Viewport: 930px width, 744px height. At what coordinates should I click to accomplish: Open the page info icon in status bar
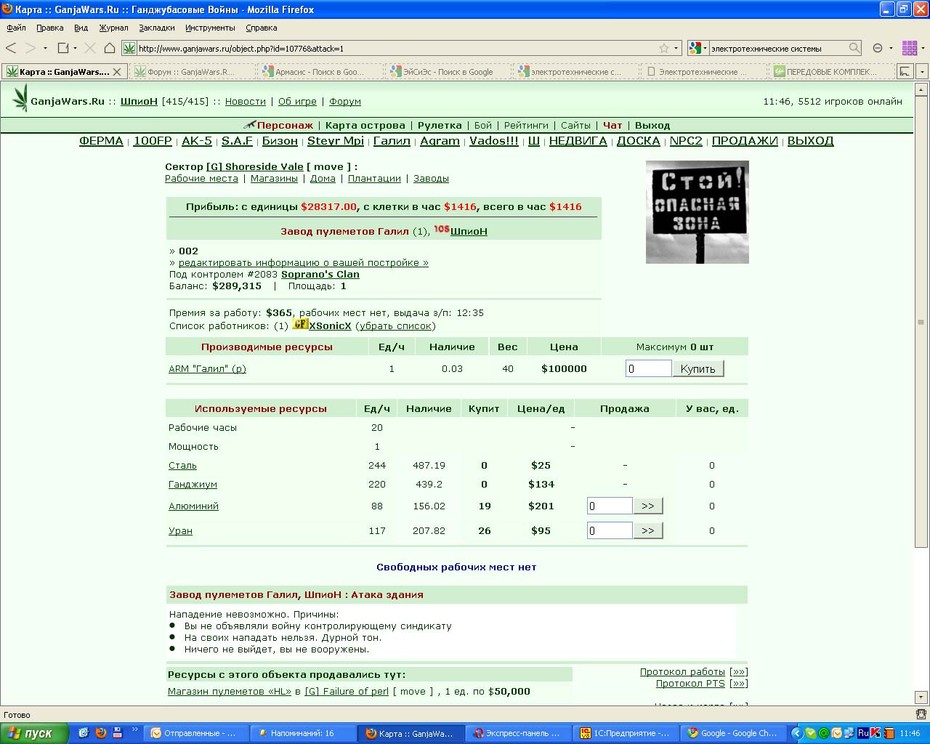coord(922,715)
